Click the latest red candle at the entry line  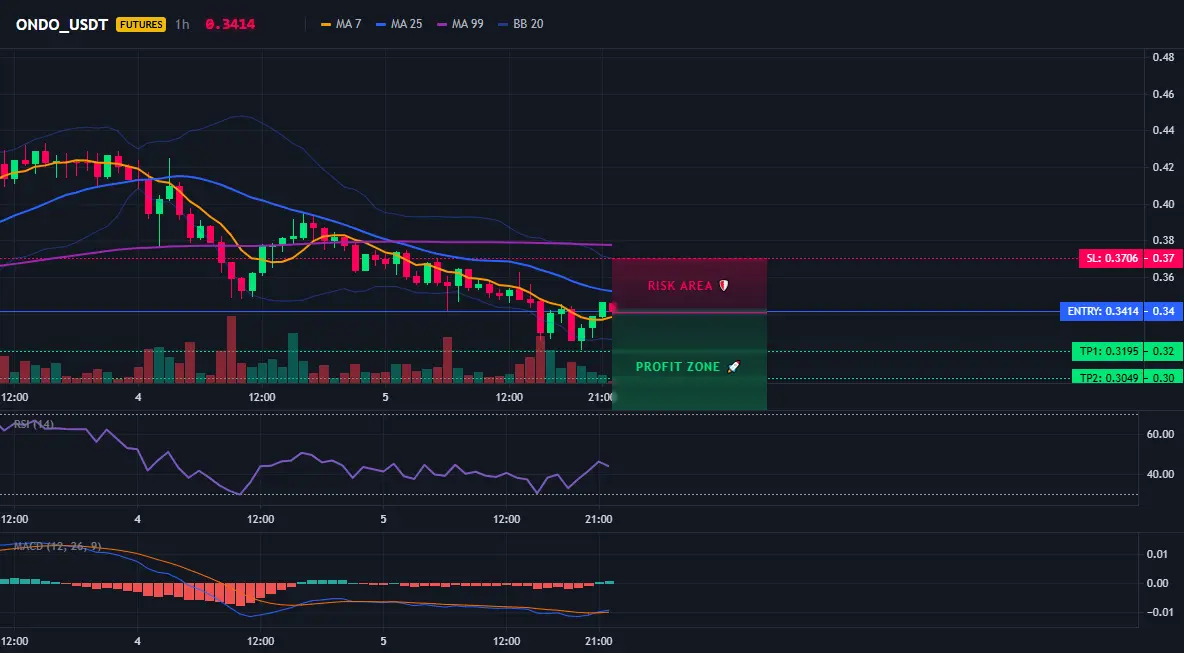(x=612, y=307)
